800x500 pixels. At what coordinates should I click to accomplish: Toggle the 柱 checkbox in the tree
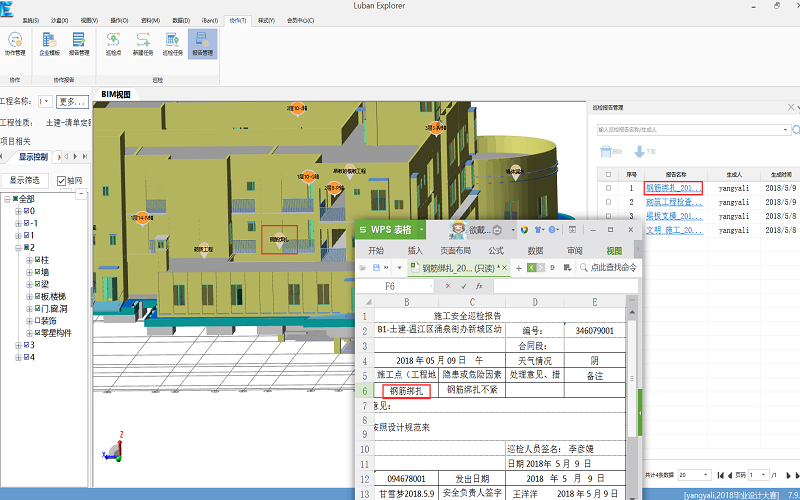pyautogui.click(x=37, y=260)
